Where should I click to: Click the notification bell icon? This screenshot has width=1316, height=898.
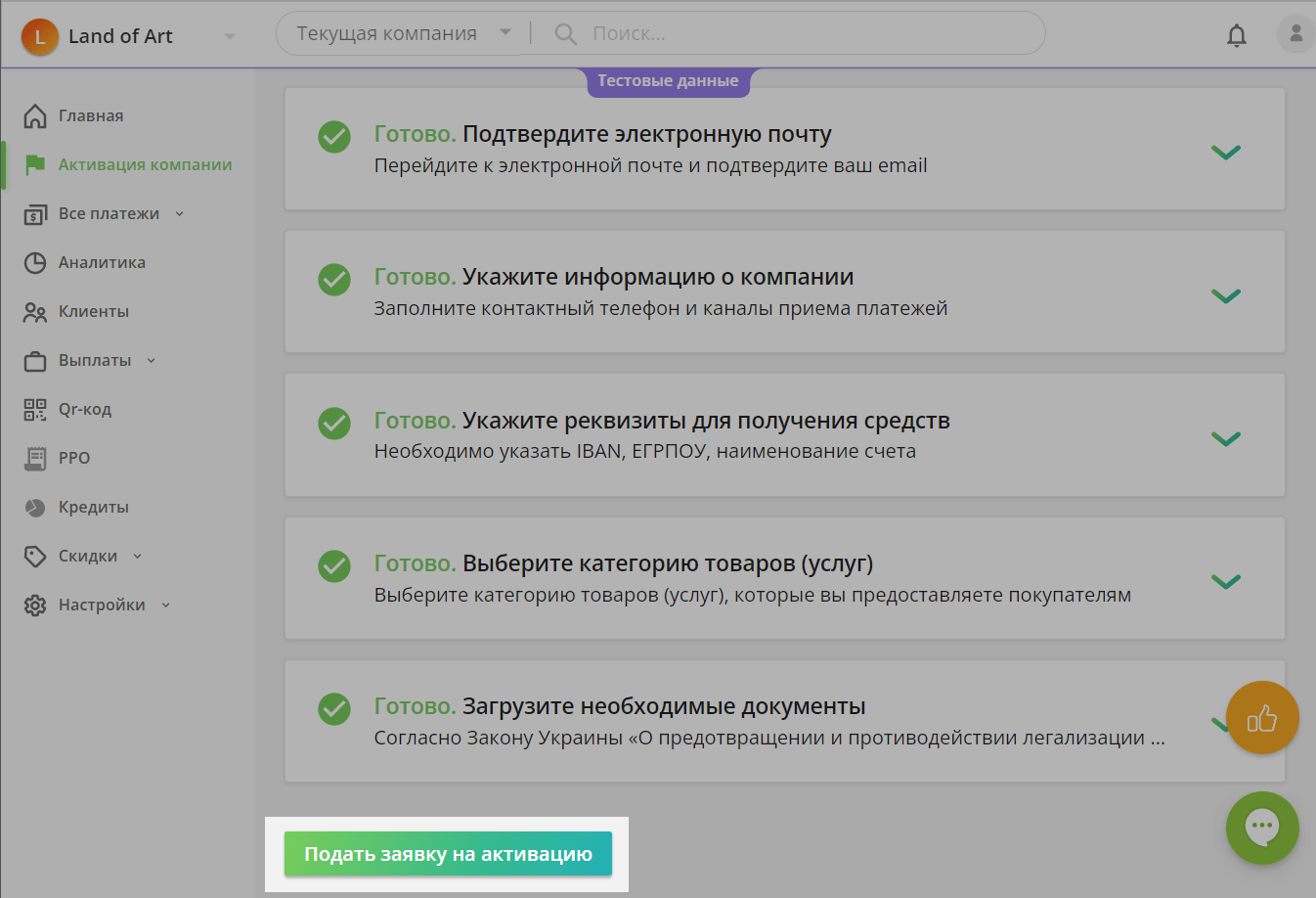pyautogui.click(x=1237, y=36)
